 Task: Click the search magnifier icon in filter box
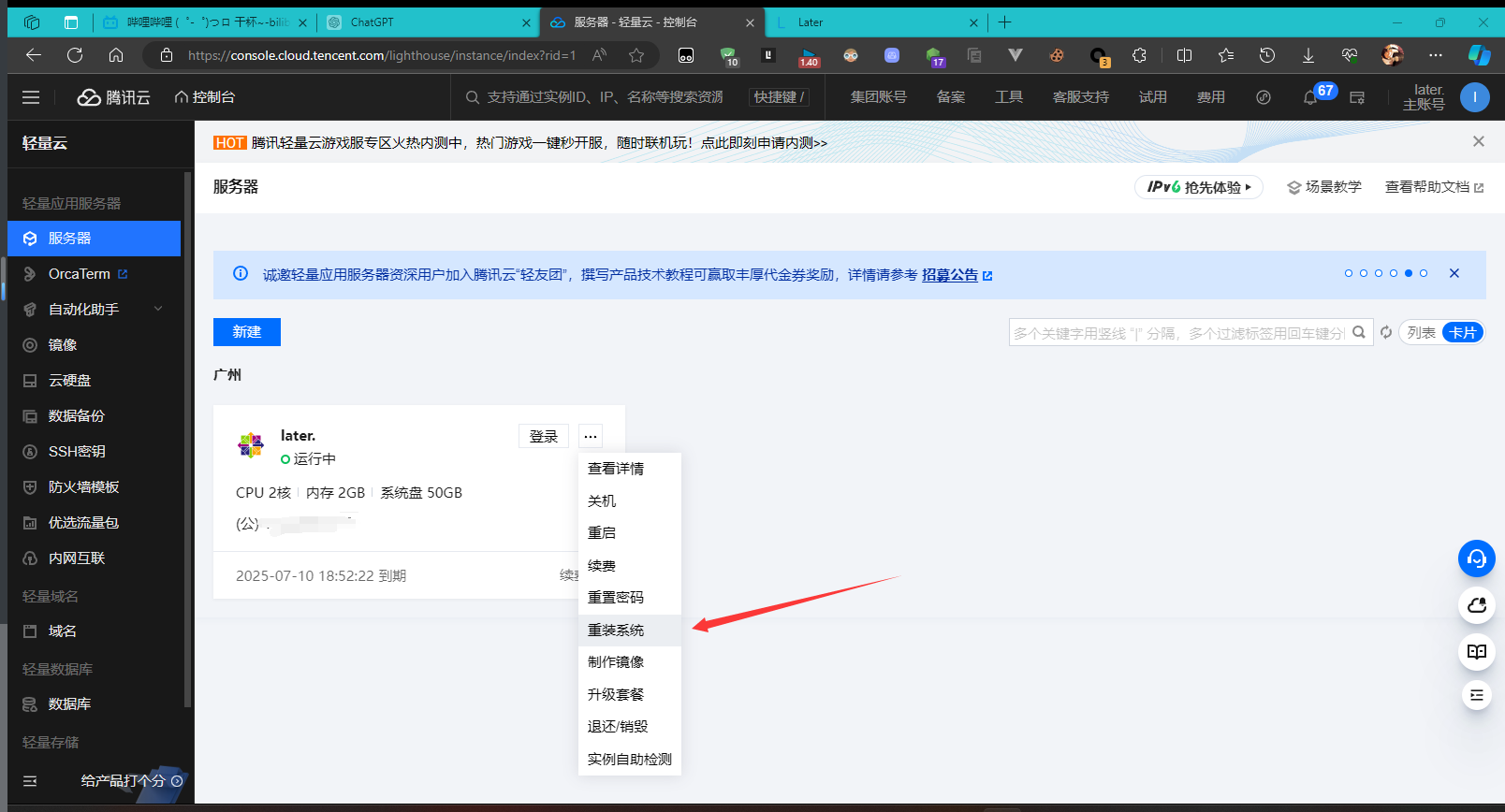[x=1359, y=332]
